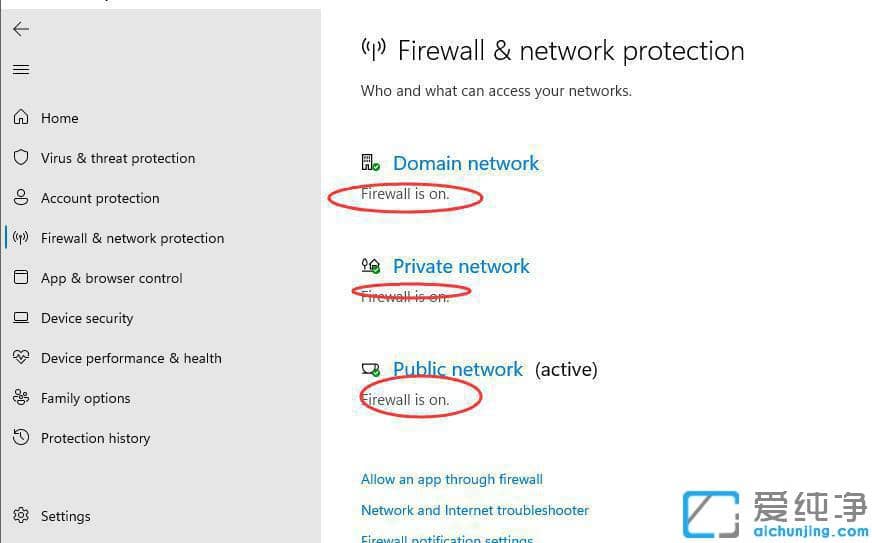Open the Private network settings link
The image size is (872, 543).
461,266
